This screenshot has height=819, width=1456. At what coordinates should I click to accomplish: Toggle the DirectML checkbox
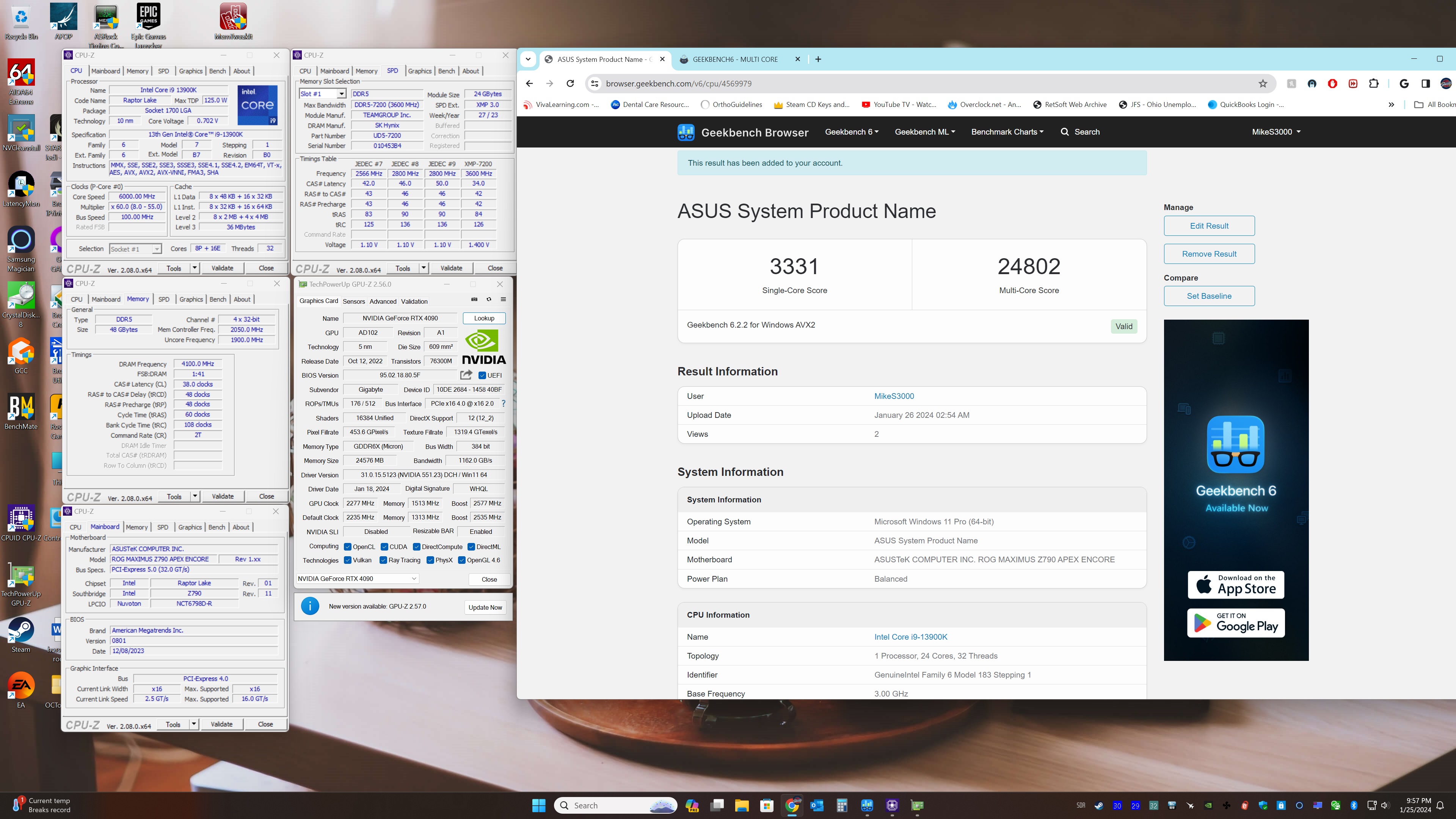point(471,546)
